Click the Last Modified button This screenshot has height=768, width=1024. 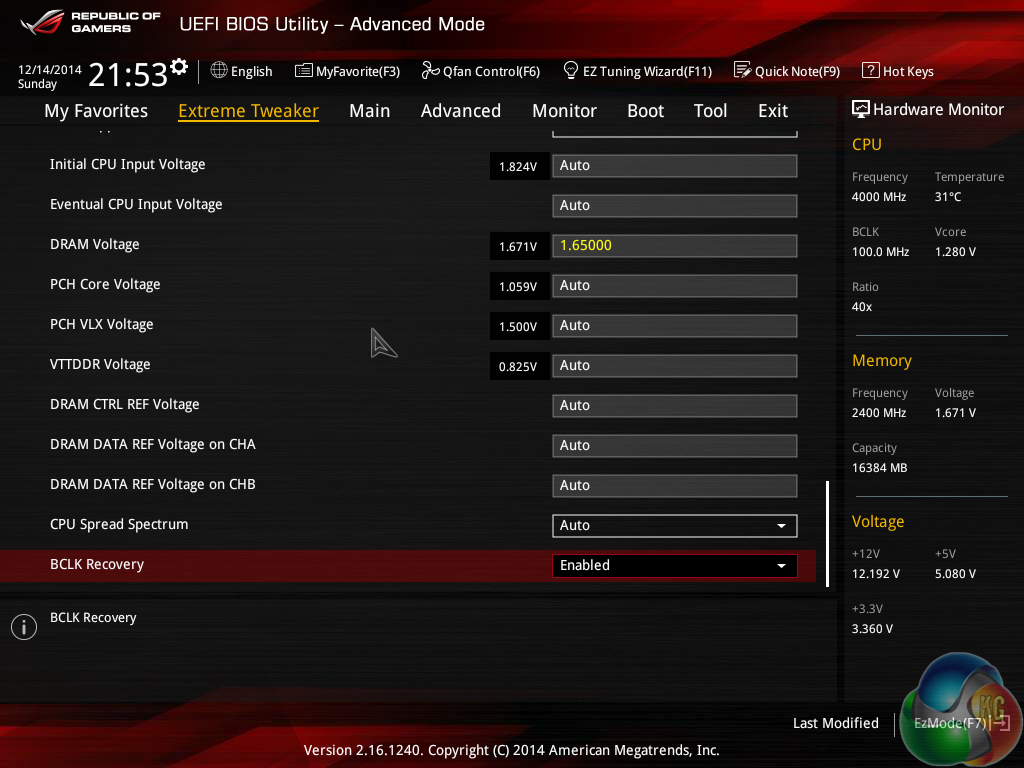(x=835, y=723)
